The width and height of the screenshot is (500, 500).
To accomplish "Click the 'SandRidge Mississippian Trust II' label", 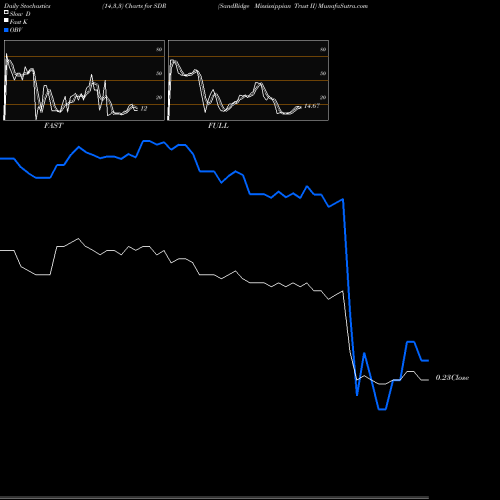I will pos(267,6).
